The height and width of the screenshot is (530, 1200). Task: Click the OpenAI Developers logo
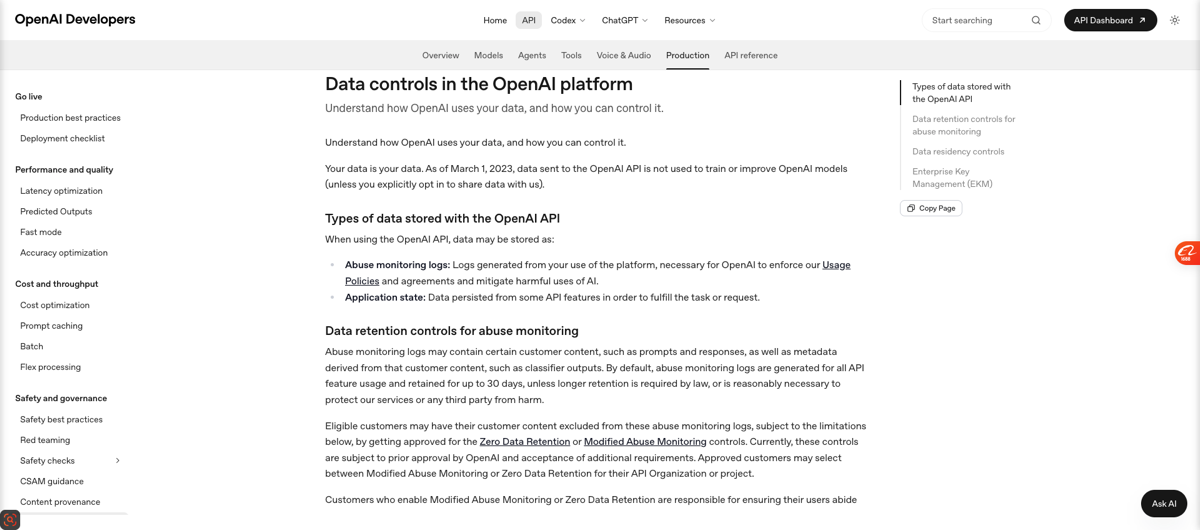(75, 19)
